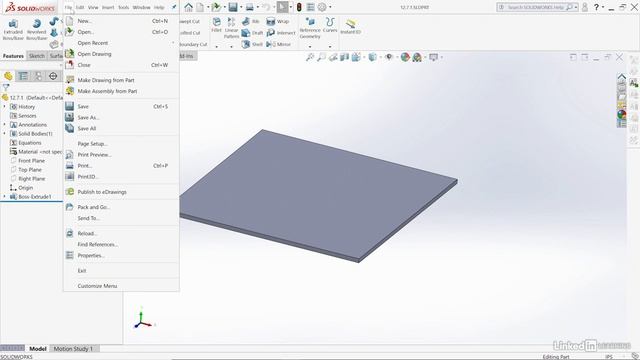Image resolution: width=640 pixels, height=360 pixels.
Task: Click the user login icon
Action: pos(584,7)
